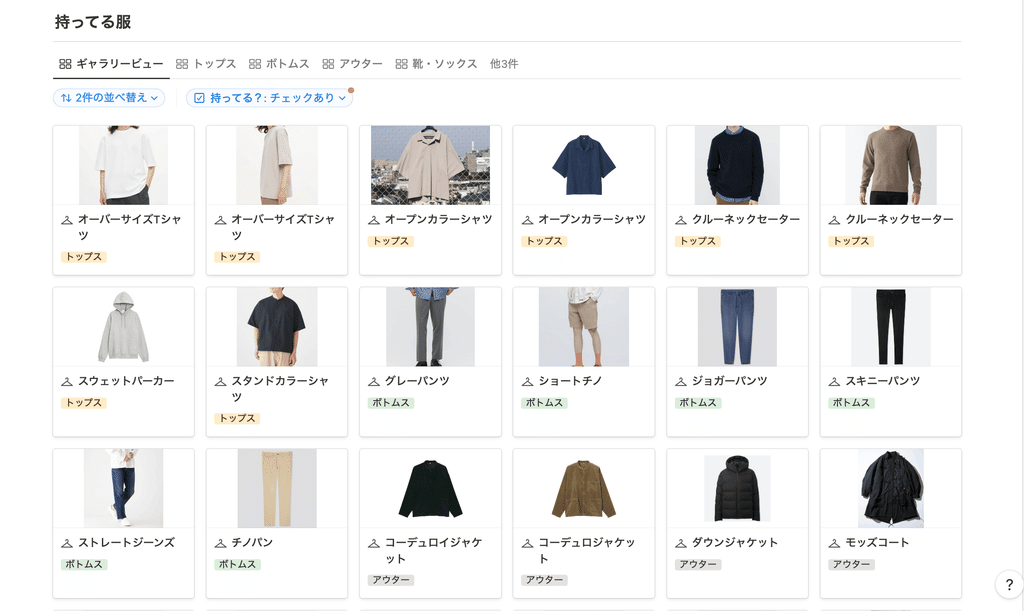The width and height of the screenshot is (1024, 611).
Task: Click ボトムス tag on グレーパンツ card
Action: pyautogui.click(x=391, y=403)
